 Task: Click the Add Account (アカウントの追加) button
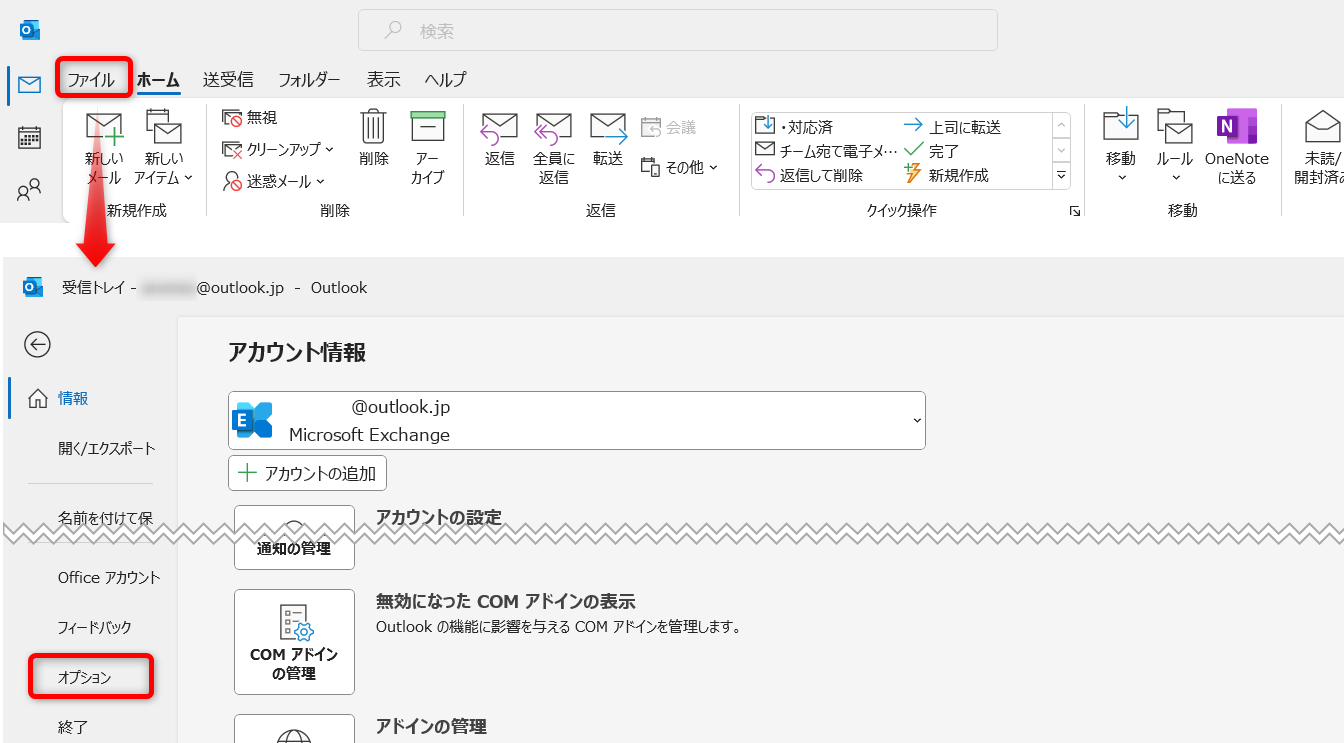[x=307, y=473]
